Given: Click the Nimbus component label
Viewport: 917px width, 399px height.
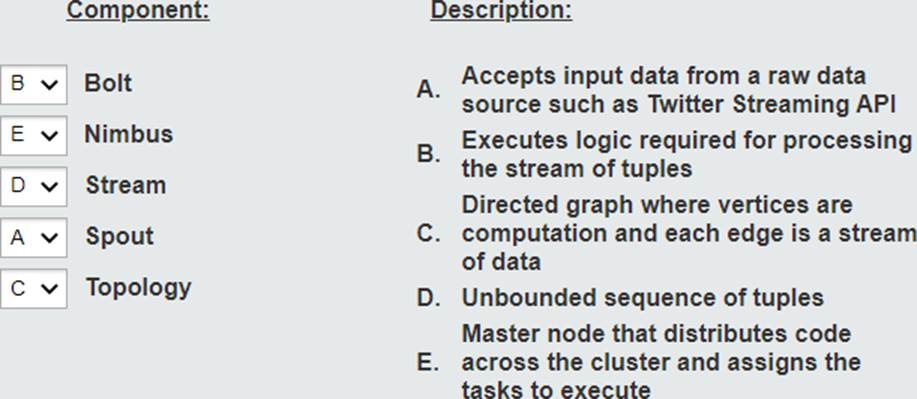Looking at the screenshot, I should [129, 134].
